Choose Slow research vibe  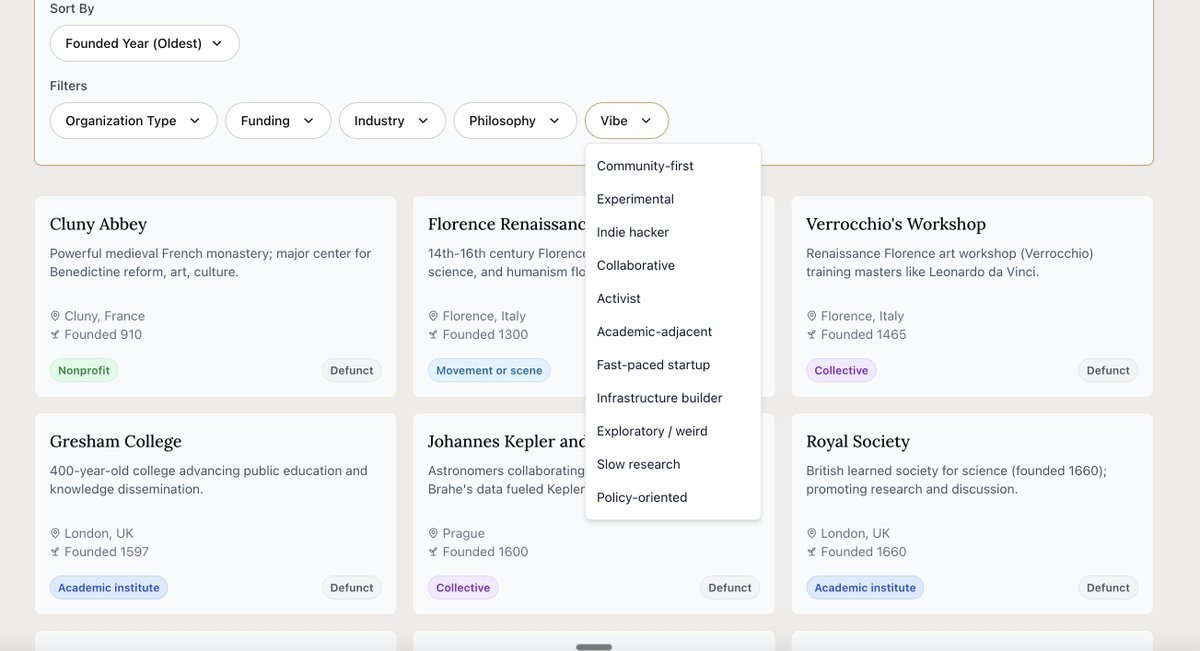coord(638,464)
